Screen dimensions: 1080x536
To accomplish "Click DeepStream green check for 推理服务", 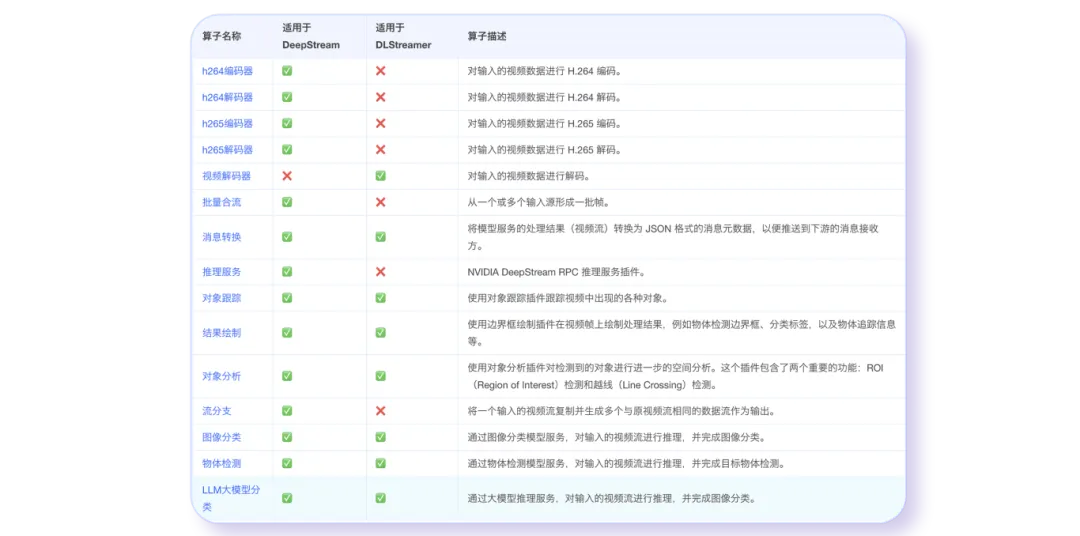I will pos(287,271).
